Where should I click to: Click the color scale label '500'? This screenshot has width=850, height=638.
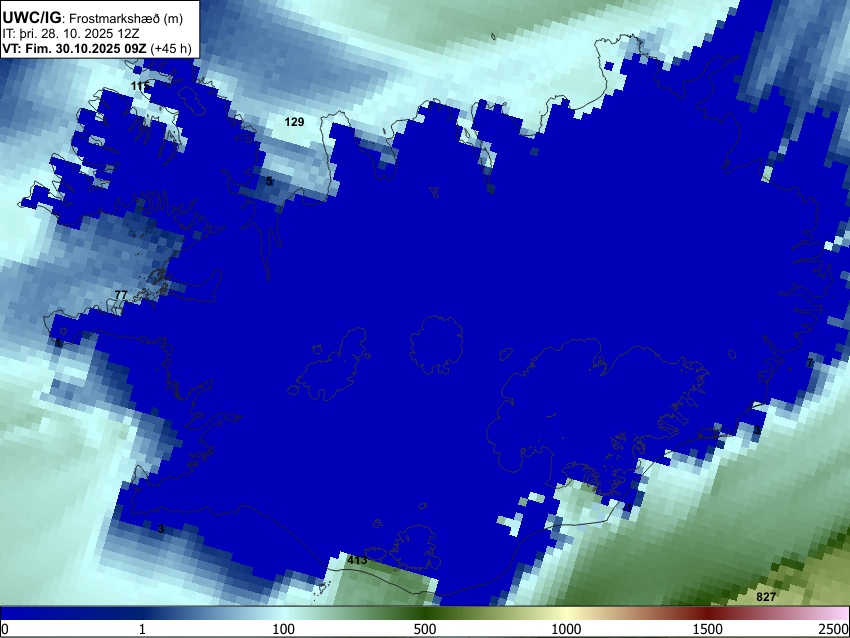pyautogui.click(x=425, y=629)
